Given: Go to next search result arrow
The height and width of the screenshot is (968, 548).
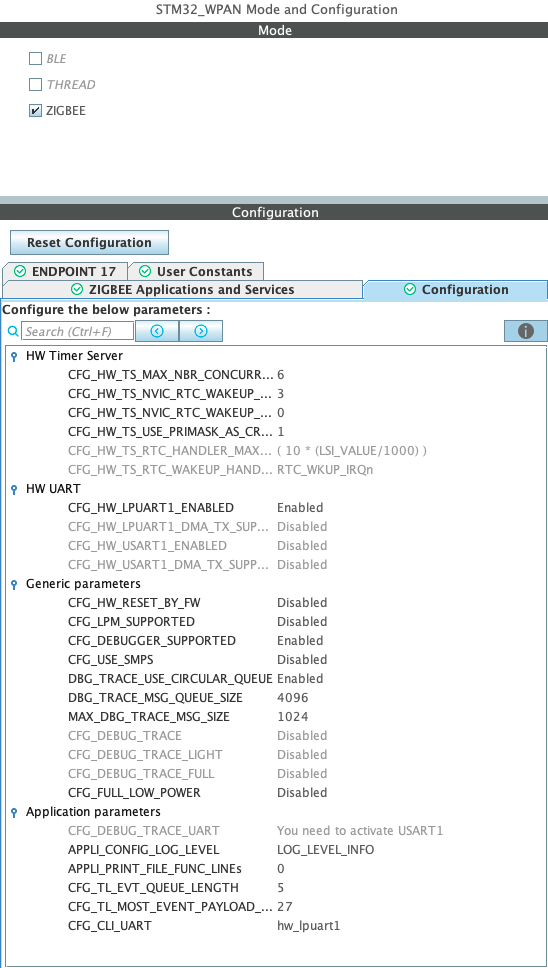Looking at the screenshot, I should (201, 332).
